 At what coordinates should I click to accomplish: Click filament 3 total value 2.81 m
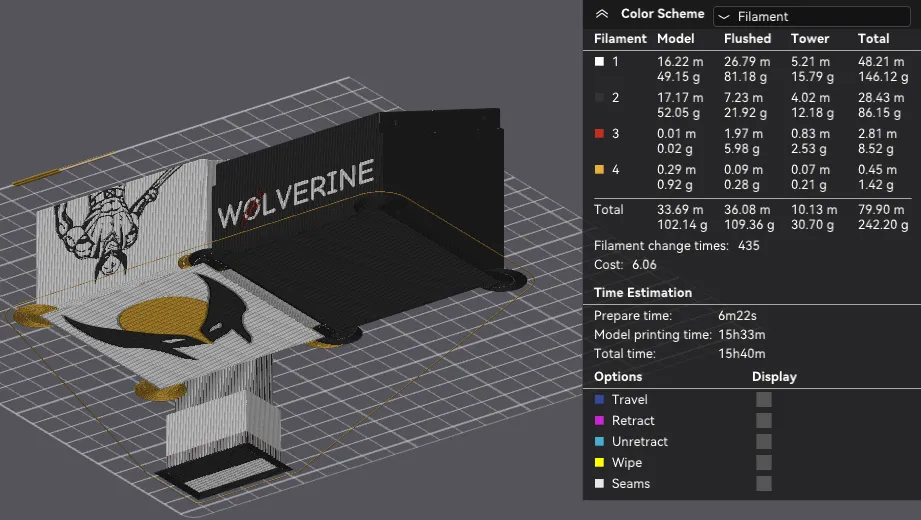point(877,133)
